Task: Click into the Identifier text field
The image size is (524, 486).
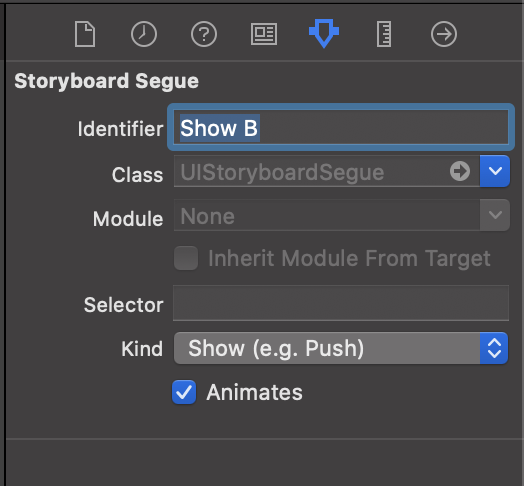Action: pyautogui.click(x=341, y=127)
